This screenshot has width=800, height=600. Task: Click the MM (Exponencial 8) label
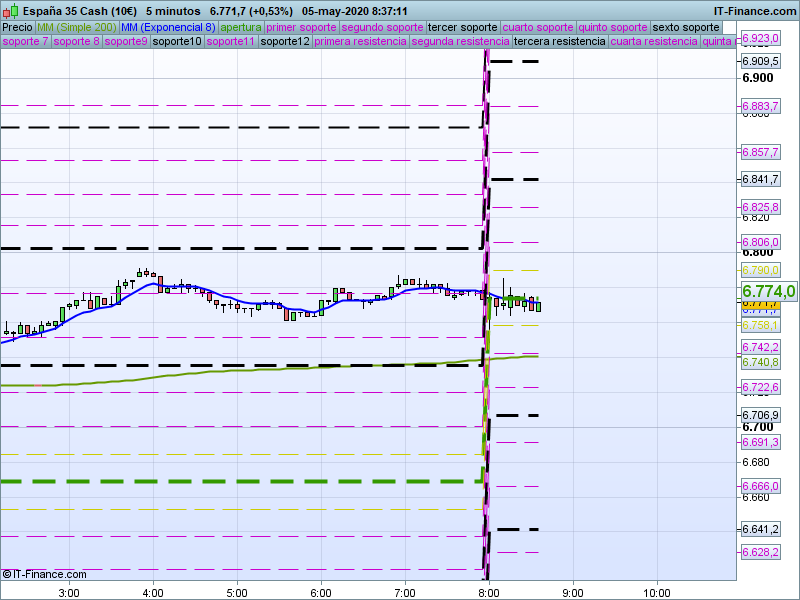(168, 28)
